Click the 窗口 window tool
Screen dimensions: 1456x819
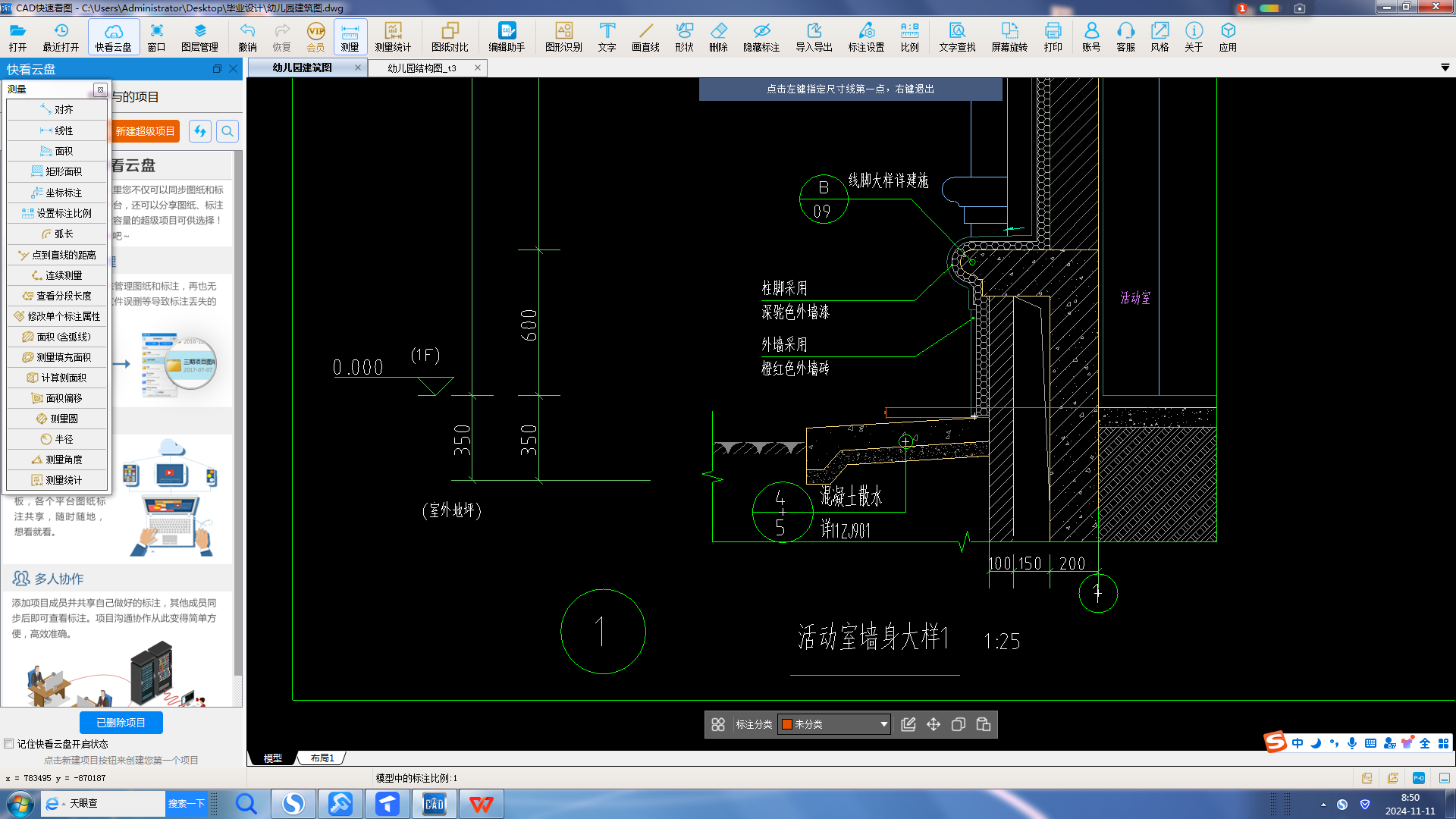[156, 36]
